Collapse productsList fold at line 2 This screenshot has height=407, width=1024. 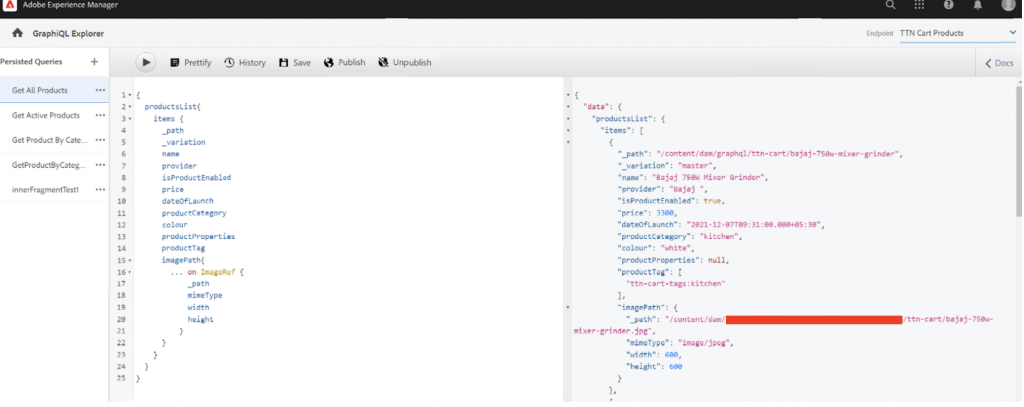coord(130,106)
